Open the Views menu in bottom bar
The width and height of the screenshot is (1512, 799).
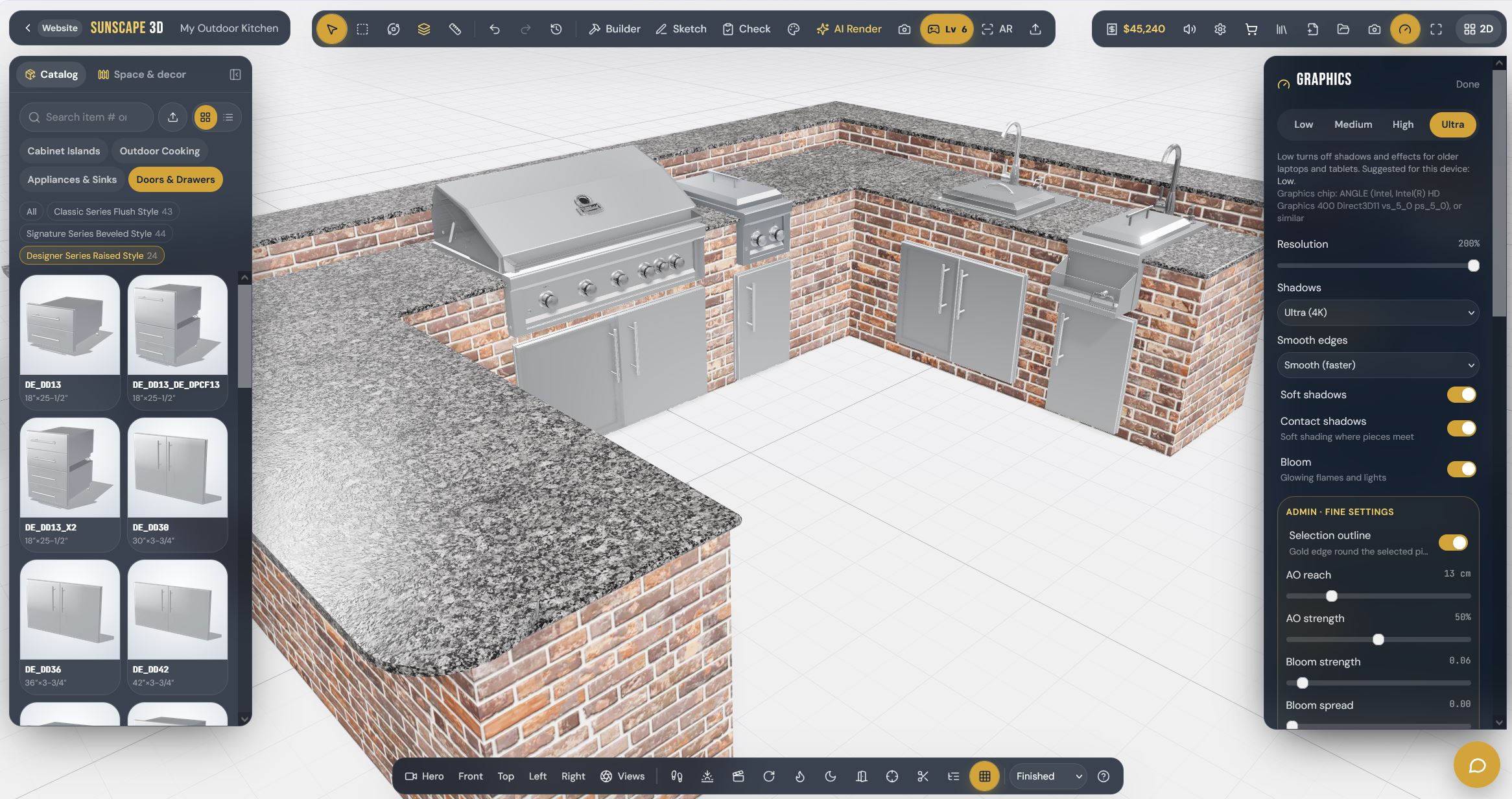(x=622, y=776)
